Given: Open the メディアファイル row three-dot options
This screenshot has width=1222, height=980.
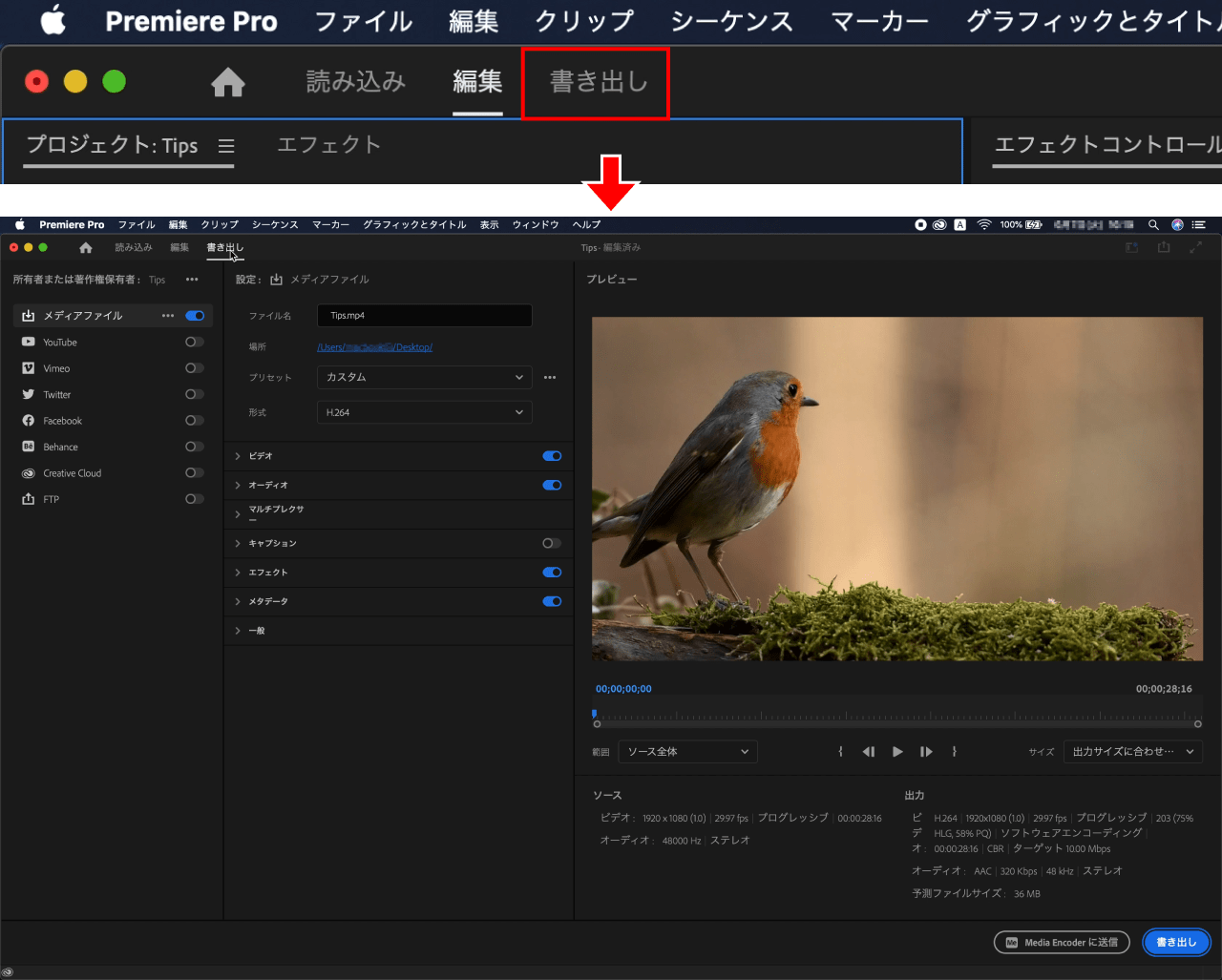Looking at the screenshot, I should (168, 316).
